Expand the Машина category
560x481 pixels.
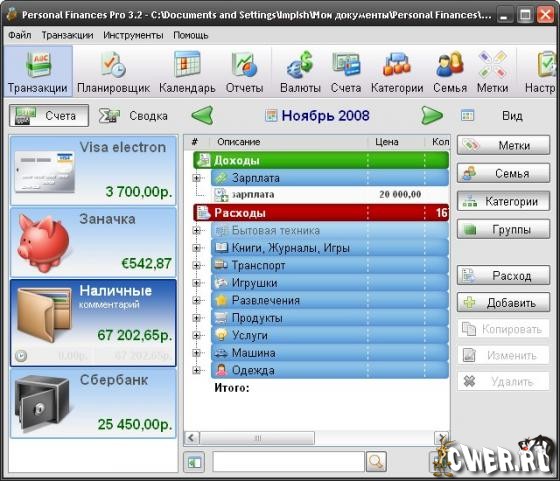tap(196, 352)
